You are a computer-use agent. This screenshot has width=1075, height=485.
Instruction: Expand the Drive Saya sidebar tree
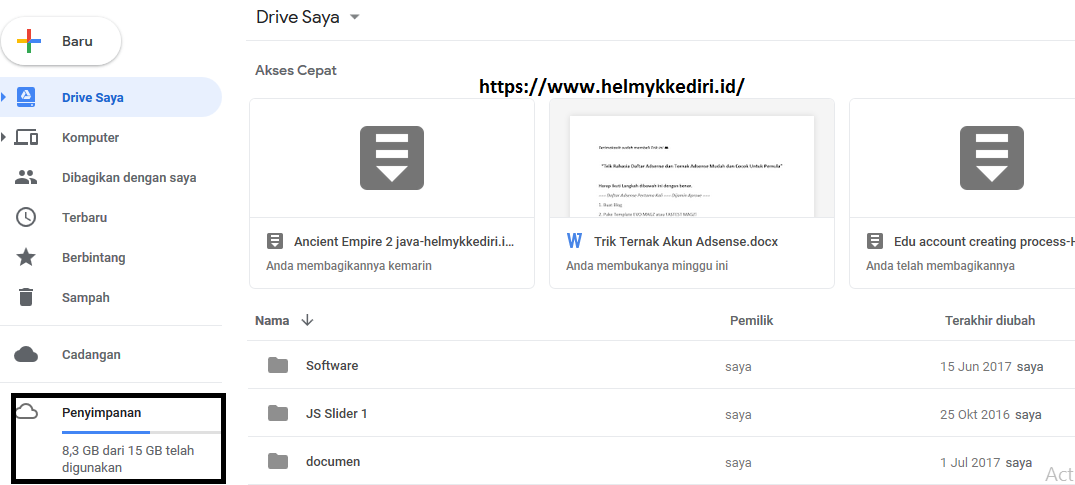4,97
